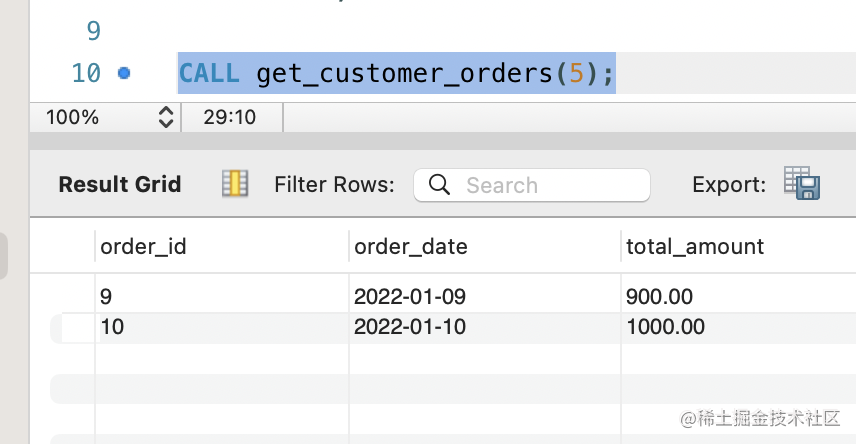Select the 1000.00 total amount cell
Viewport: 856px width, 444px height.
coord(665,327)
